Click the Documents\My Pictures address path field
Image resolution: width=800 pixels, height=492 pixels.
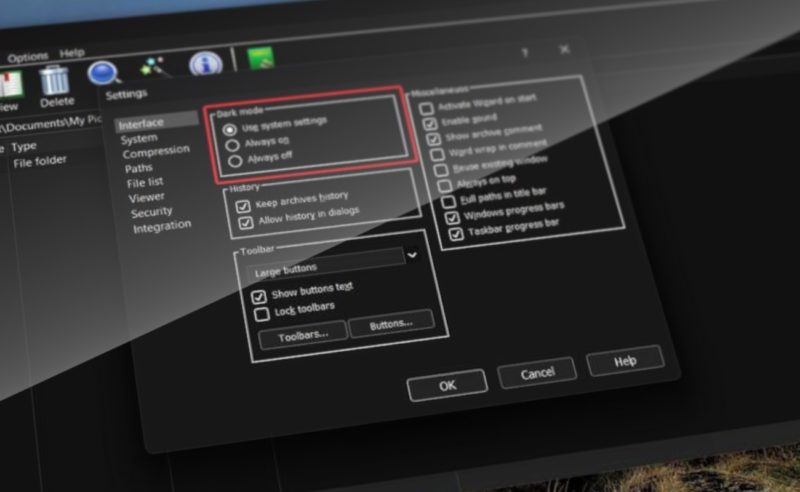pos(50,122)
